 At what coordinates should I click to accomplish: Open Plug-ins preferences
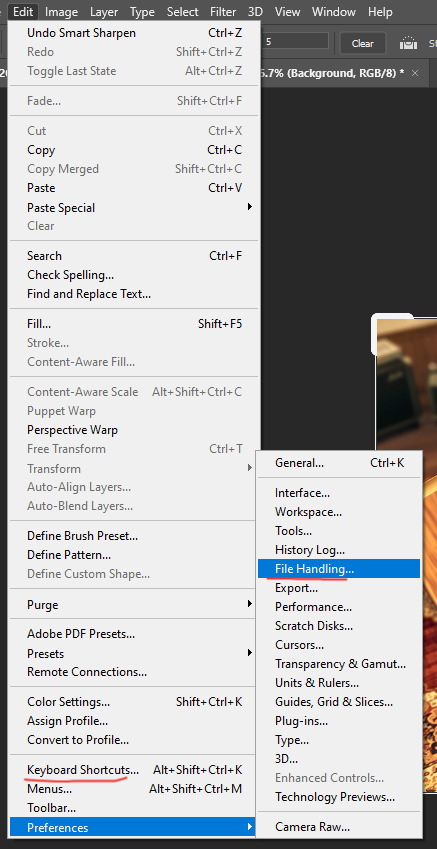coord(339,721)
